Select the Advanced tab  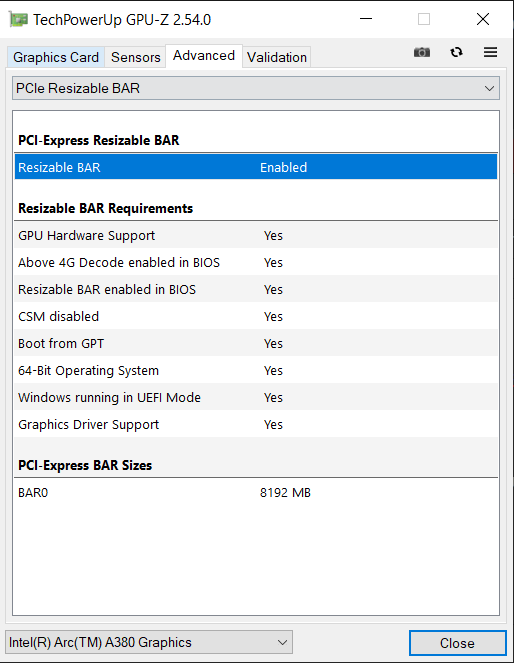click(204, 56)
